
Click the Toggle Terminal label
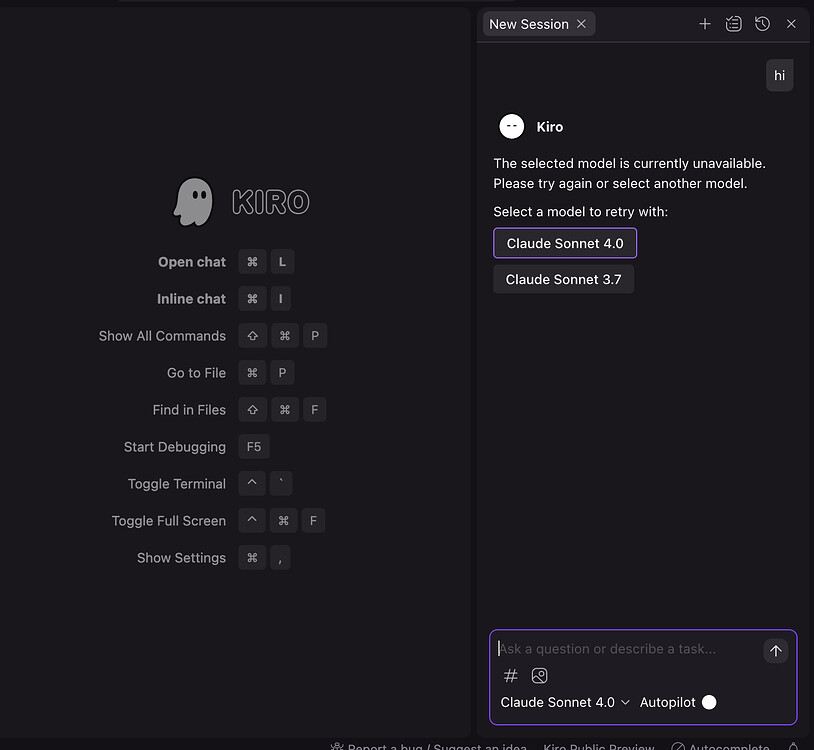coord(177,484)
